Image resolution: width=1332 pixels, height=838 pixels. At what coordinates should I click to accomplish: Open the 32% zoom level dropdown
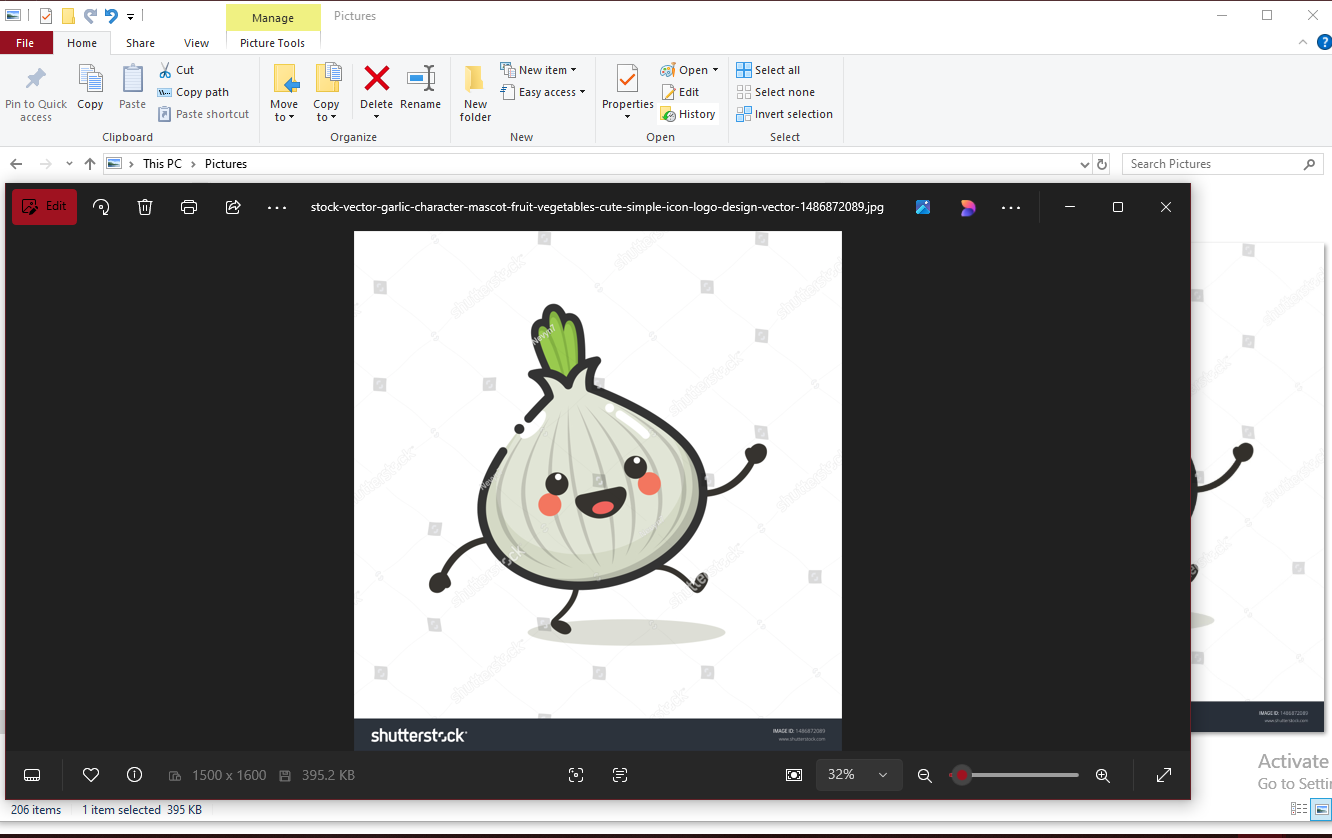click(859, 775)
